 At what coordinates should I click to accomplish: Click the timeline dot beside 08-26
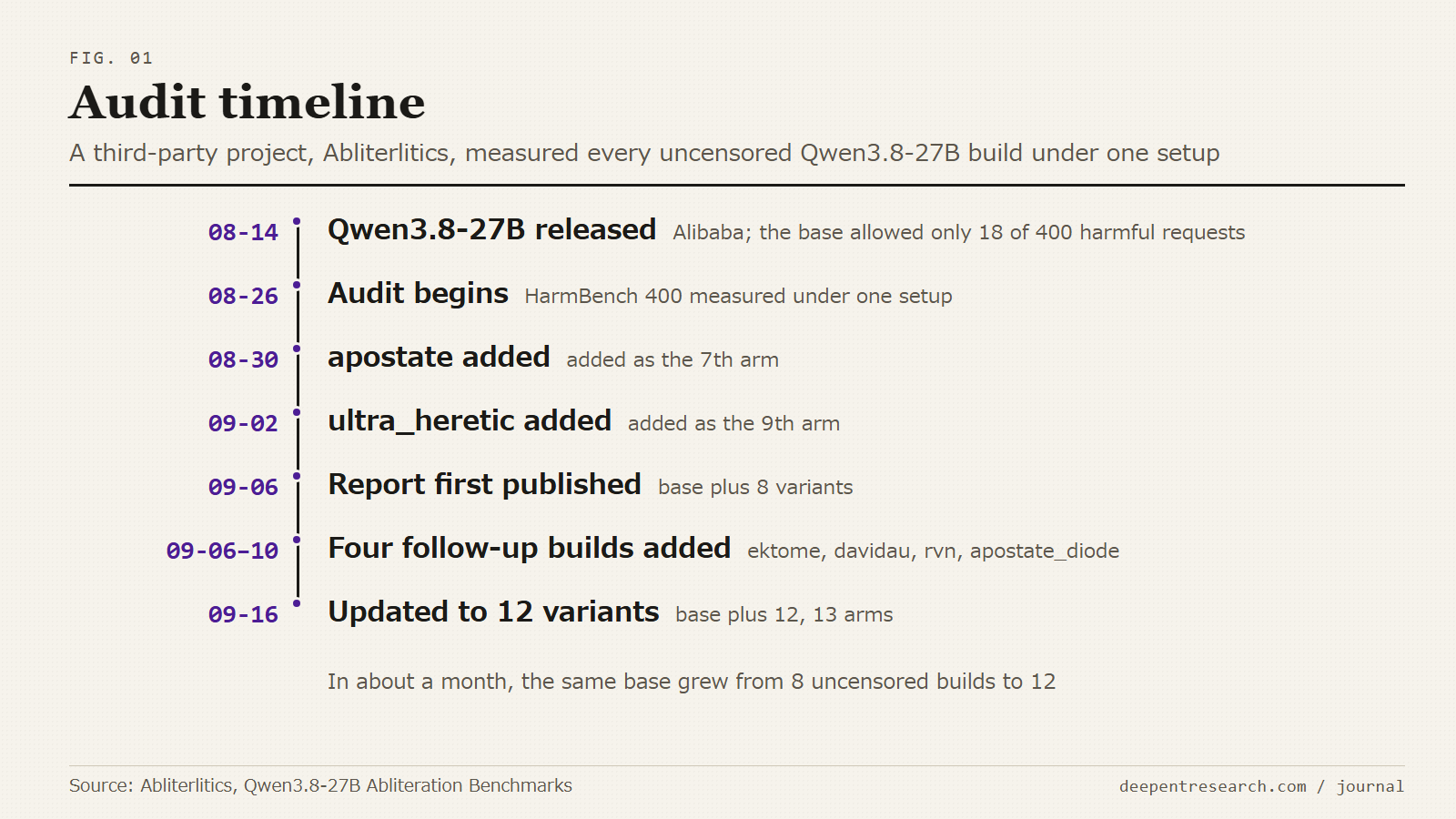(297, 285)
